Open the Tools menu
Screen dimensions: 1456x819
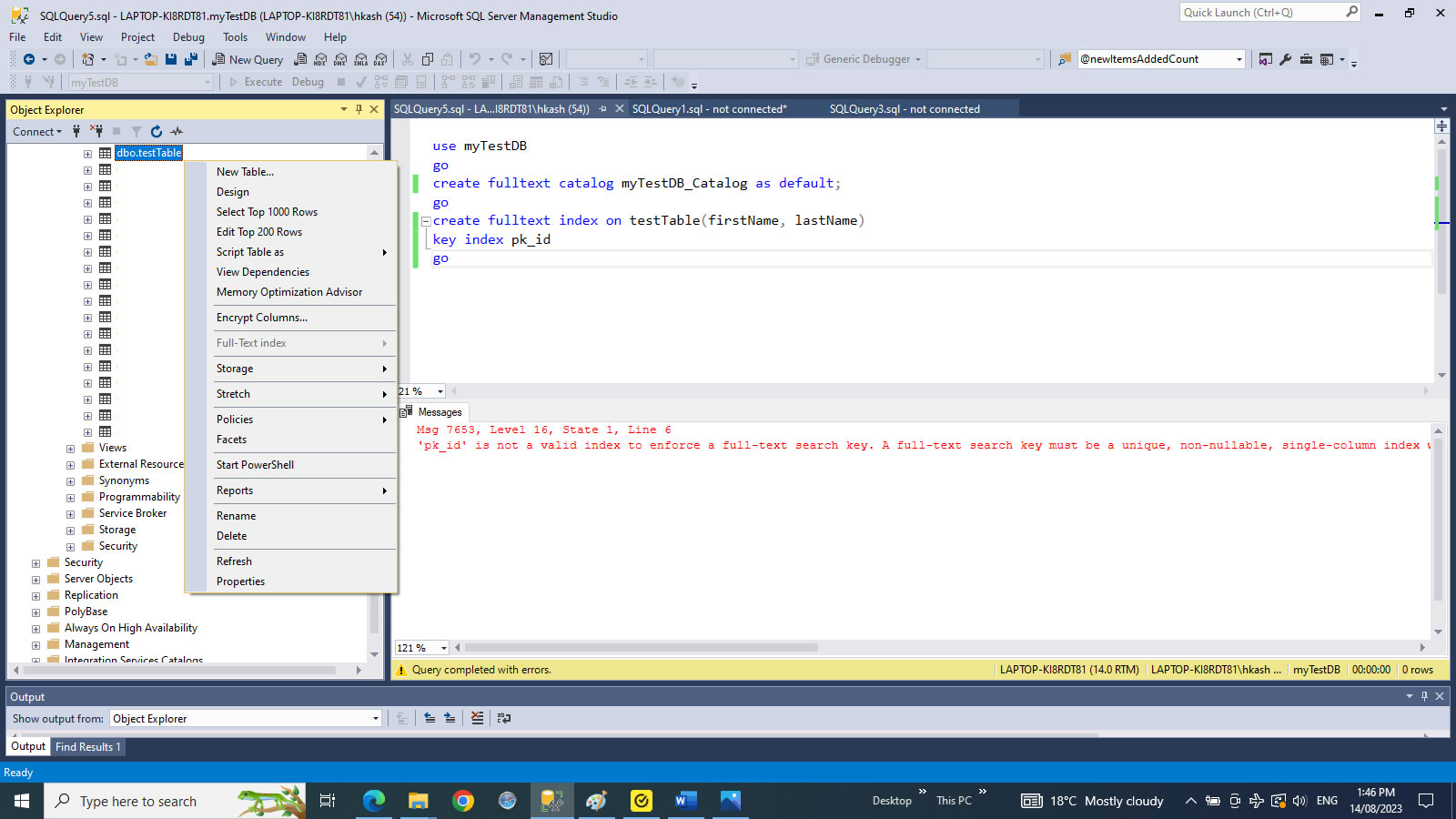(235, 37)
